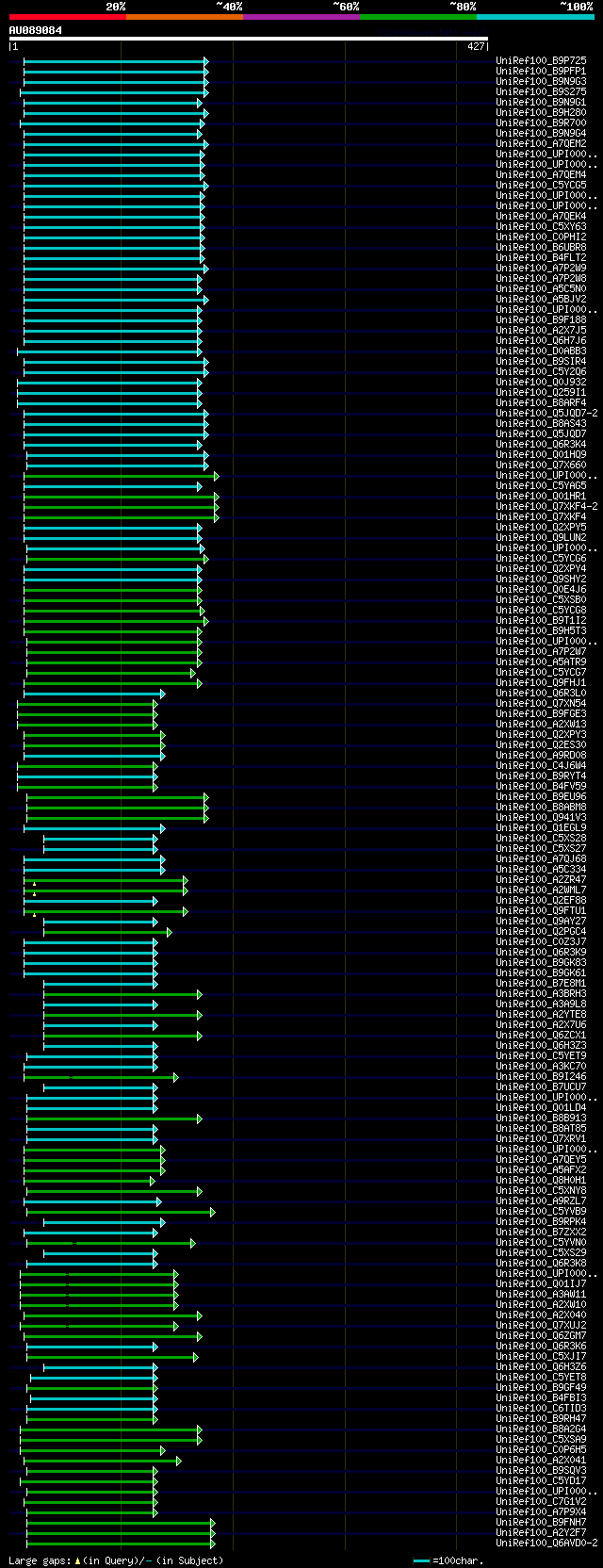Select hit label UniRef100_B7ZXX2
Screen dimensions: 603x1568
pyautogui.click(x=541, y=1232)
